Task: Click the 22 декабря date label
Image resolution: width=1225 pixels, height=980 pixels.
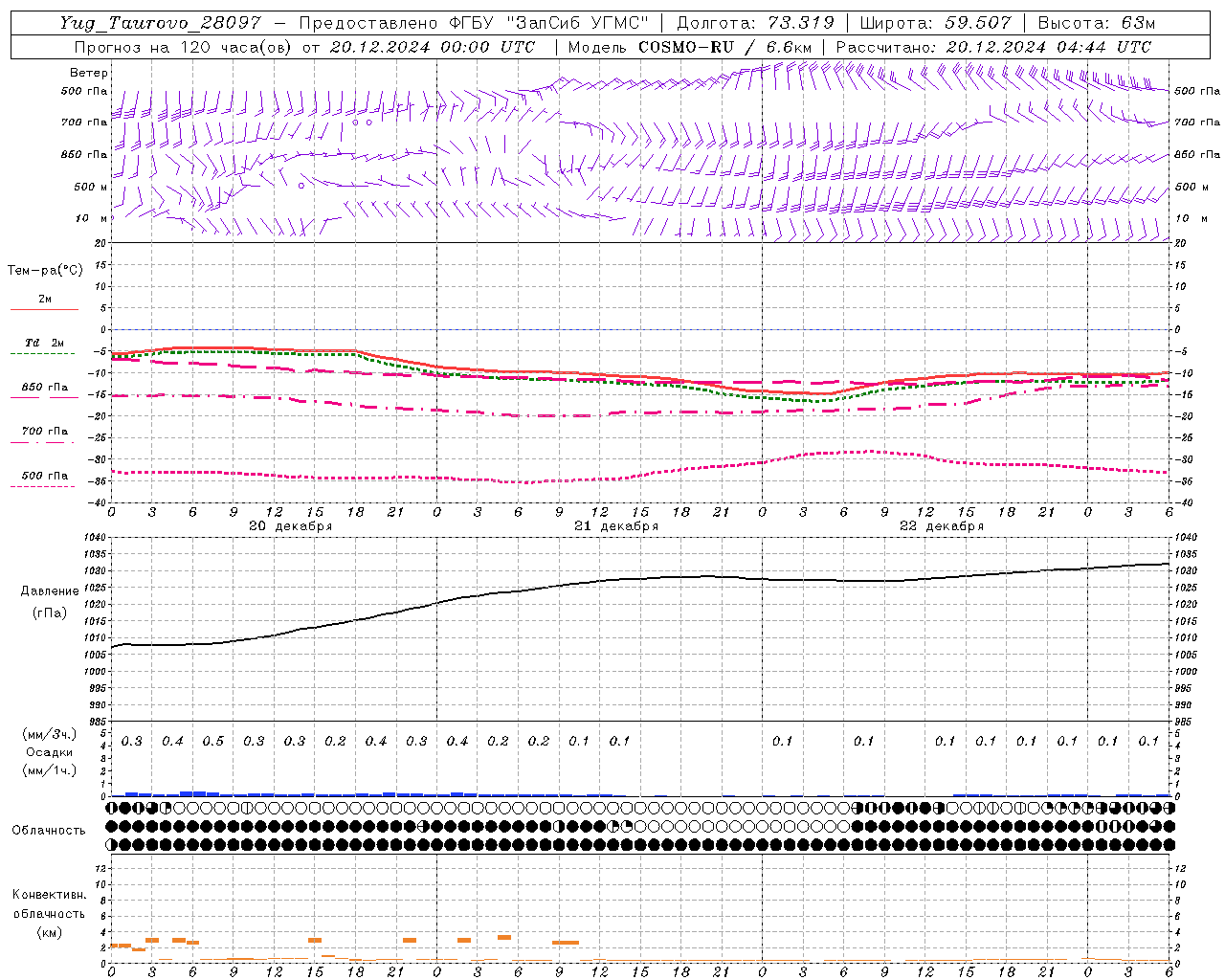Action: [x=942, y=526]
